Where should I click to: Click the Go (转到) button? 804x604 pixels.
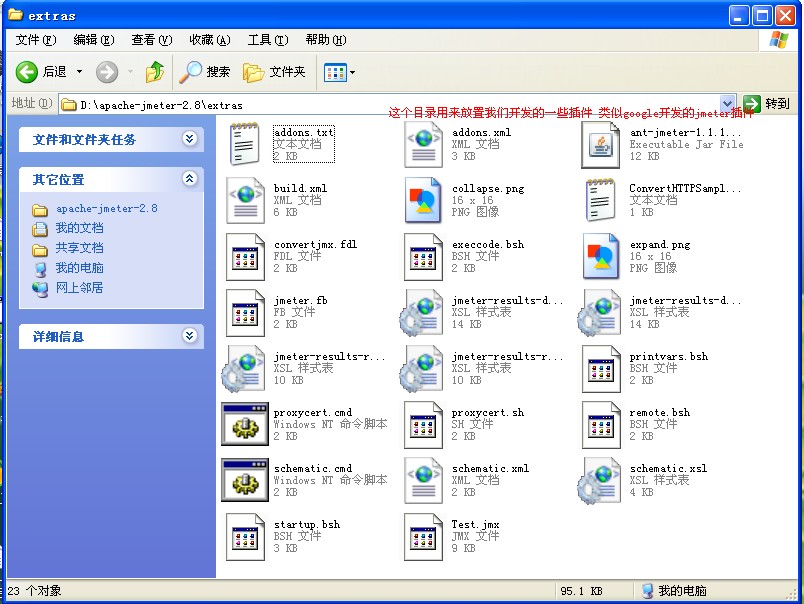(766, 104)
